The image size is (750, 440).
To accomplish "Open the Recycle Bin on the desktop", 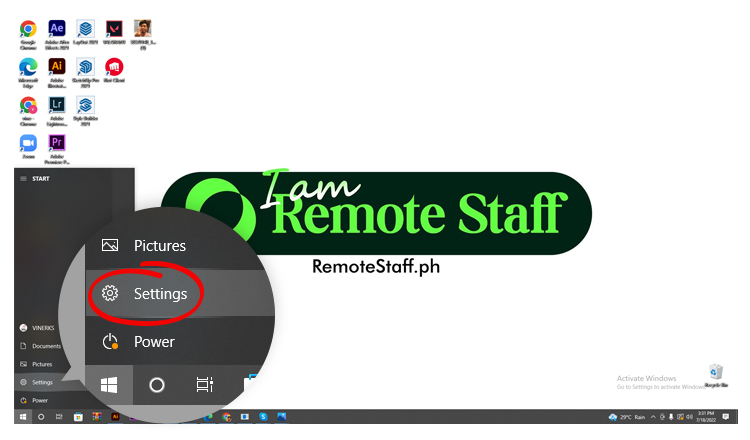I will pos(716,375).
